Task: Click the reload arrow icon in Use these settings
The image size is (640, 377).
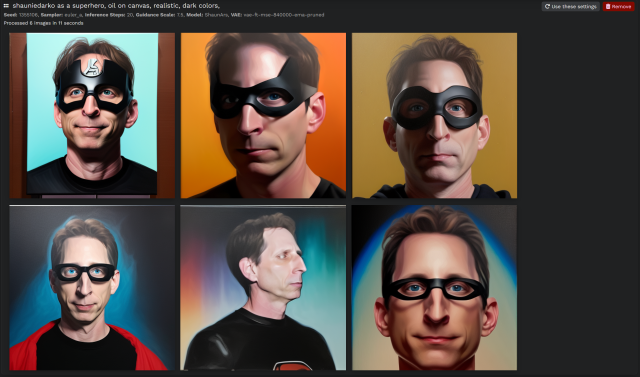Action: pos(547,7)
